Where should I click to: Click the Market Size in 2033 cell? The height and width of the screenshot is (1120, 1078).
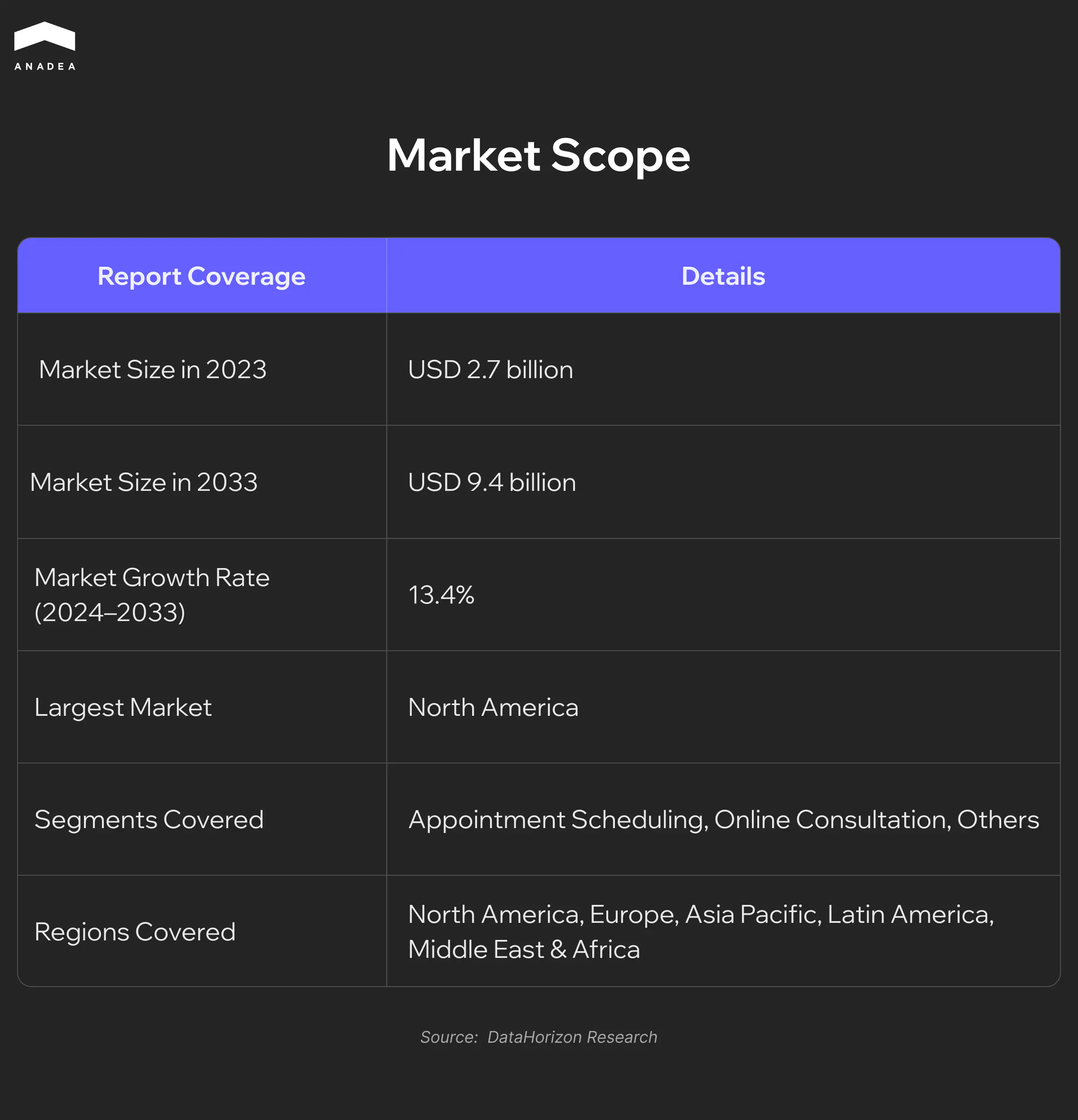pyautogui.click(x=143, y=482)
